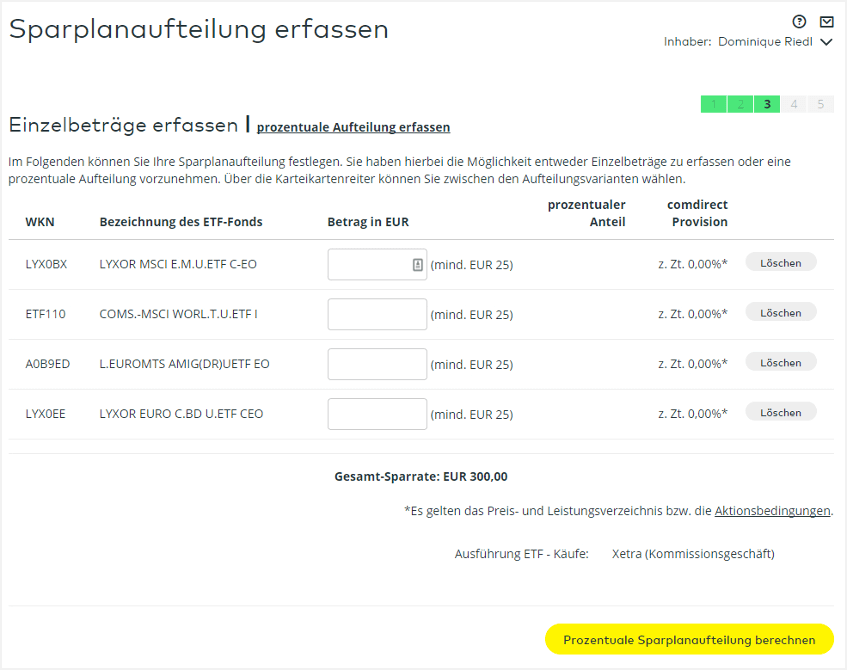
Task: Switch to 'prozentuale Aufteilung erfassen' tab
Action: coord(353,127)
